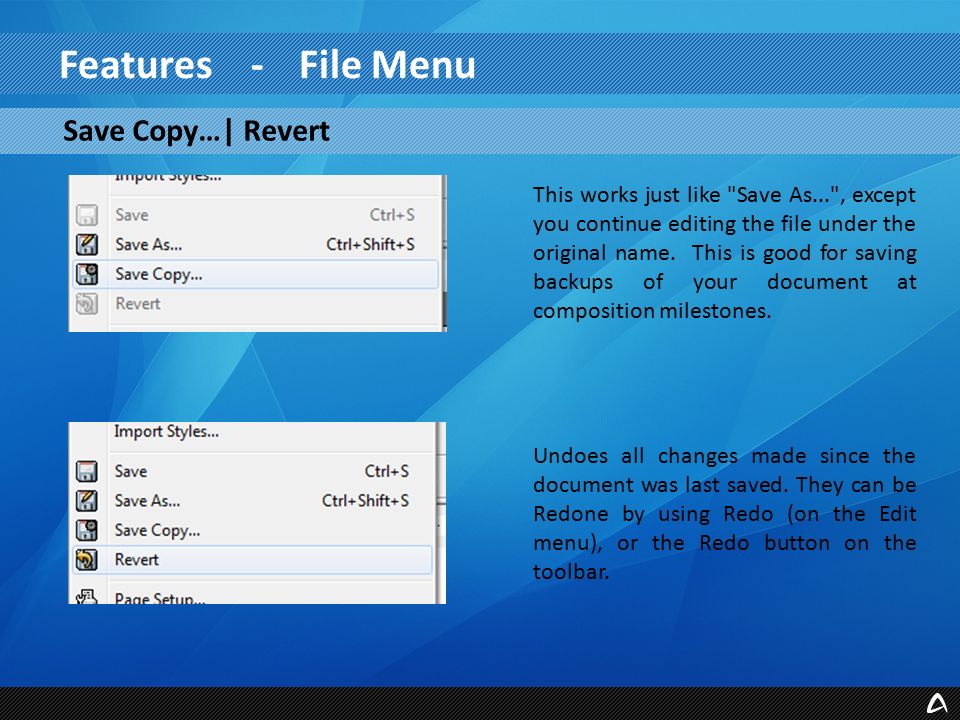
Task: Choose the highlighted Revert entry in the lower menu
Action: tap(252, 560)
